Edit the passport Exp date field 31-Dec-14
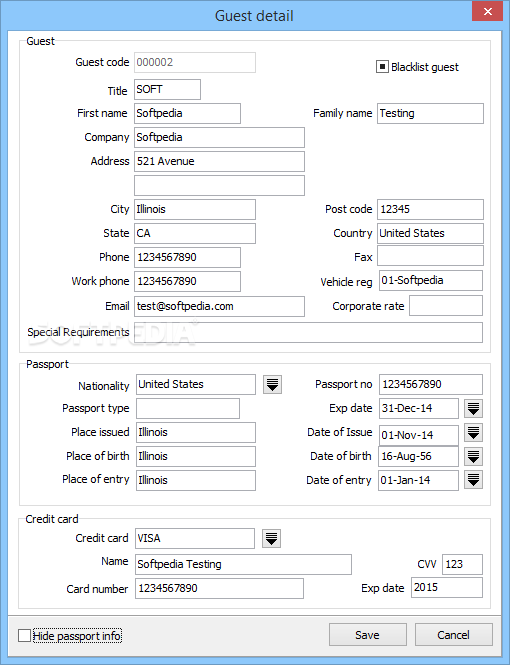Image resolution: width=510 pixels, height=665 pixels. (418, 408)
